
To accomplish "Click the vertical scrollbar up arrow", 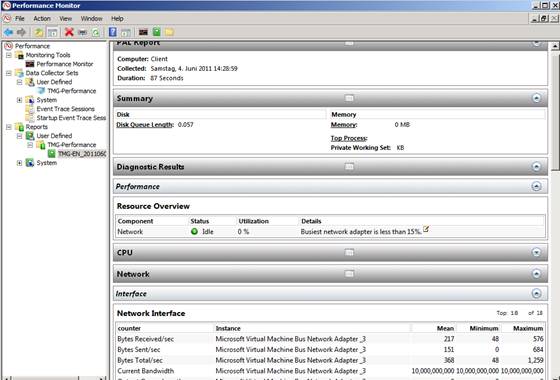I will point(555,46).
